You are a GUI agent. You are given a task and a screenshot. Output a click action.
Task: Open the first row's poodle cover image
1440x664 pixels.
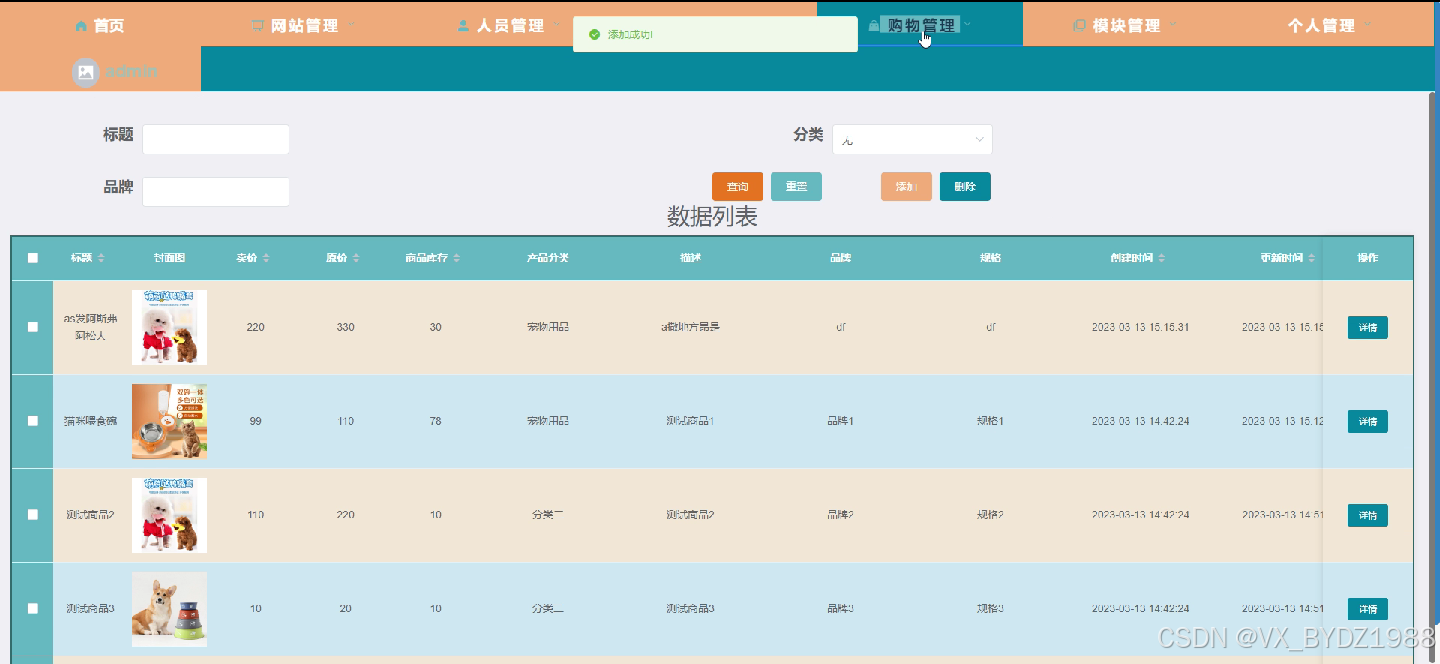[169, 327]
